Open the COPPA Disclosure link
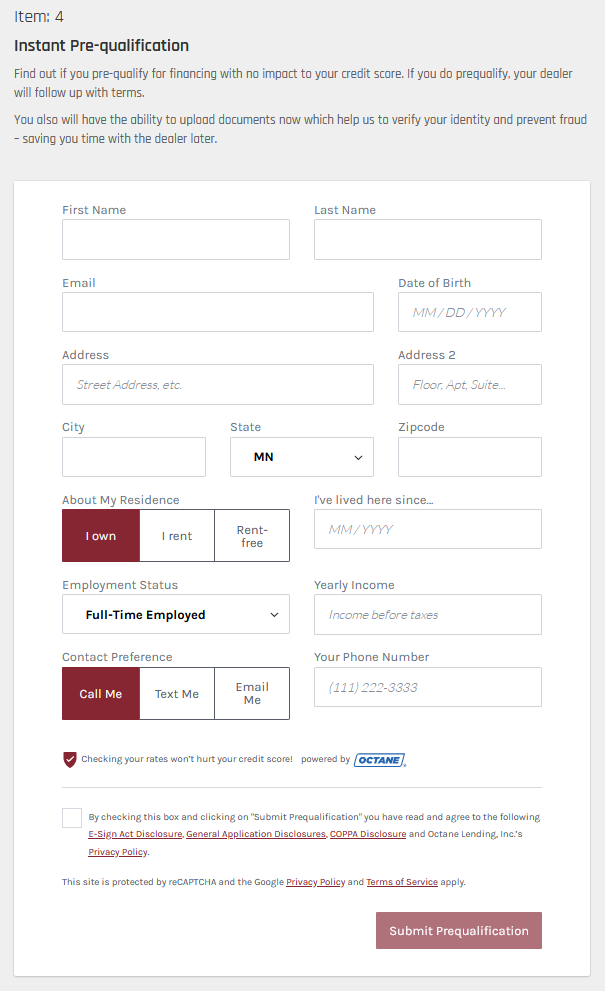This screenshot has height=991, width=605. (x=368, y=834)
